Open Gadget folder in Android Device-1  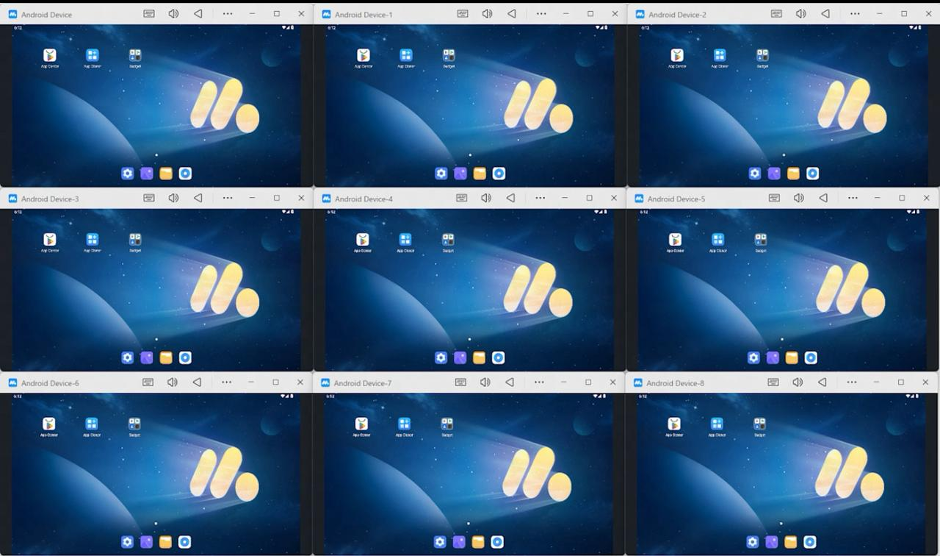point(449,55)
